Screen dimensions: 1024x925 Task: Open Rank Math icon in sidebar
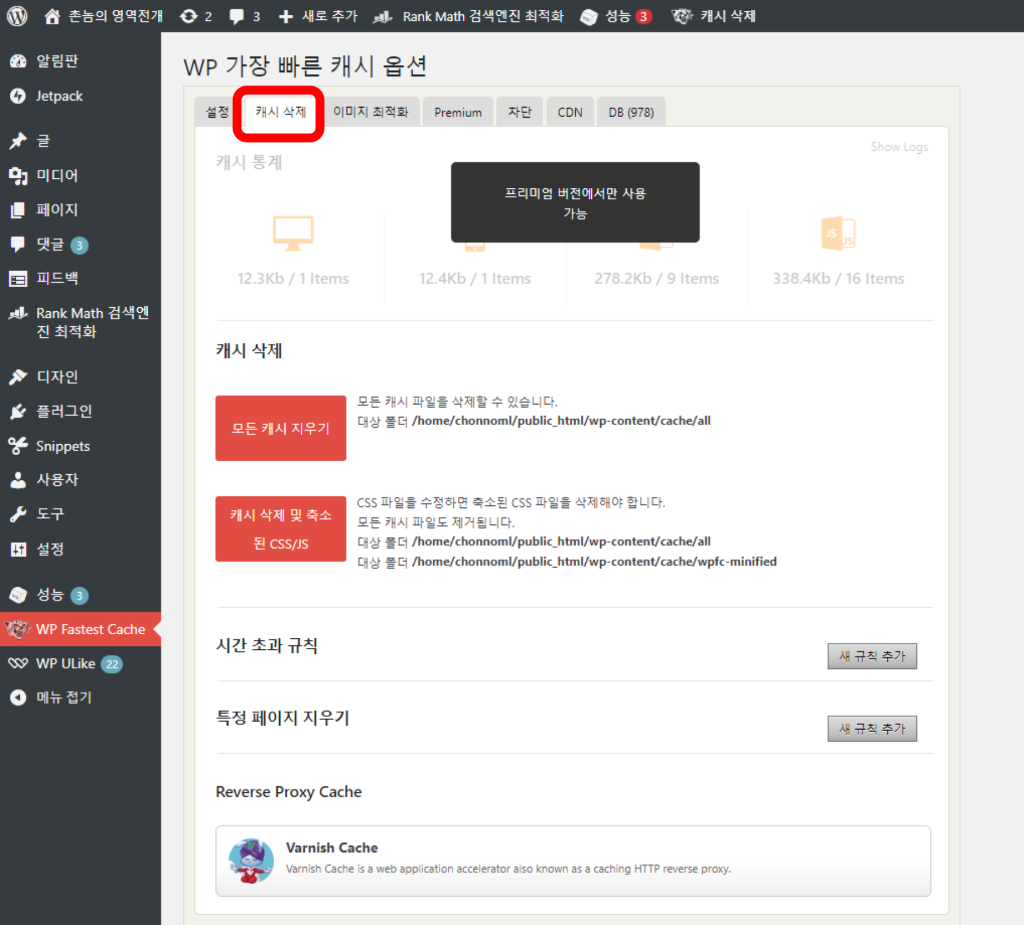[18, 314]
